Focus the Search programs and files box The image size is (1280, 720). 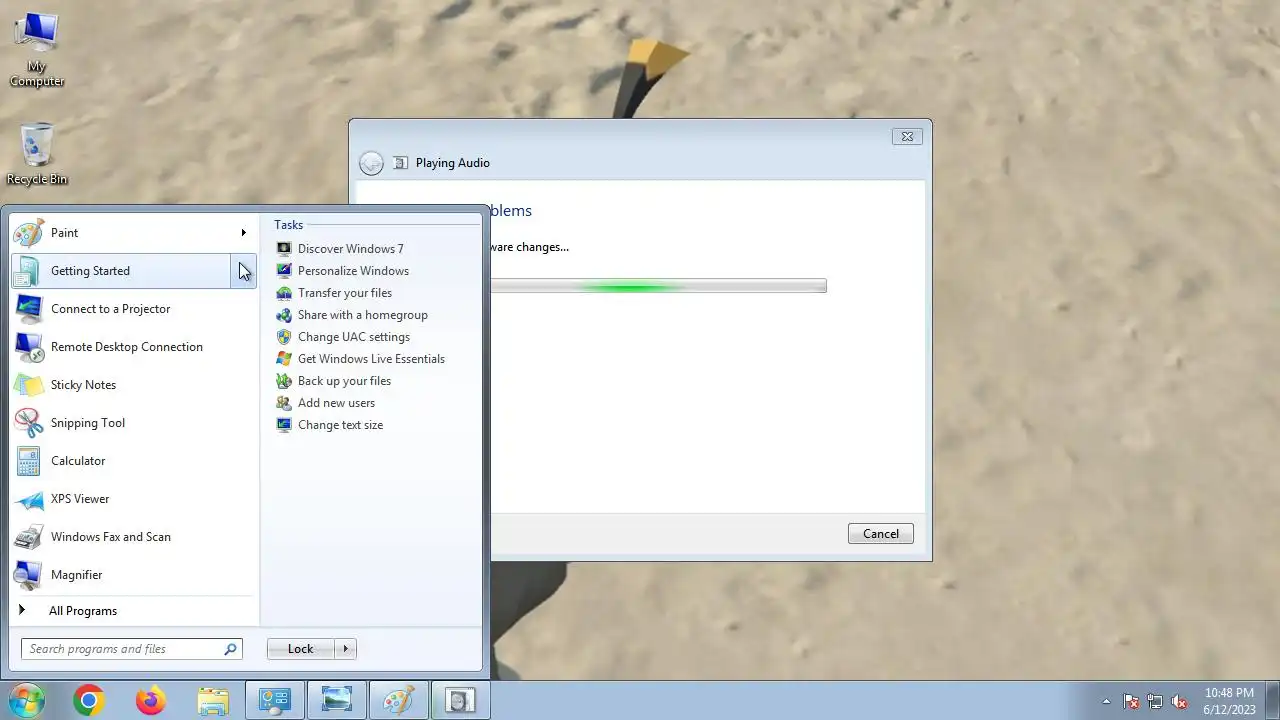(x=131, y=649)
